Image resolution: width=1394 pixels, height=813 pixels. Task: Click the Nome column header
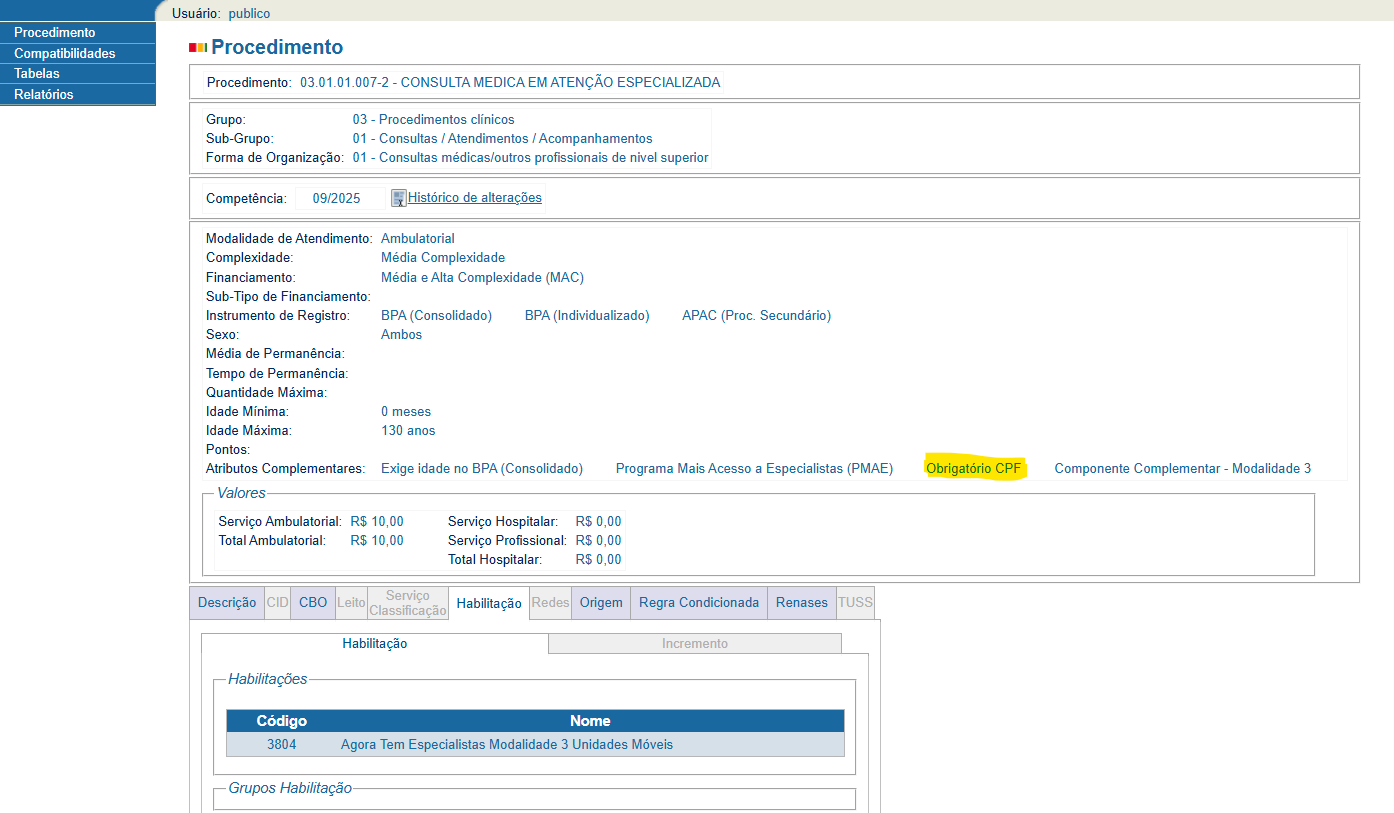tap(590, 721)
